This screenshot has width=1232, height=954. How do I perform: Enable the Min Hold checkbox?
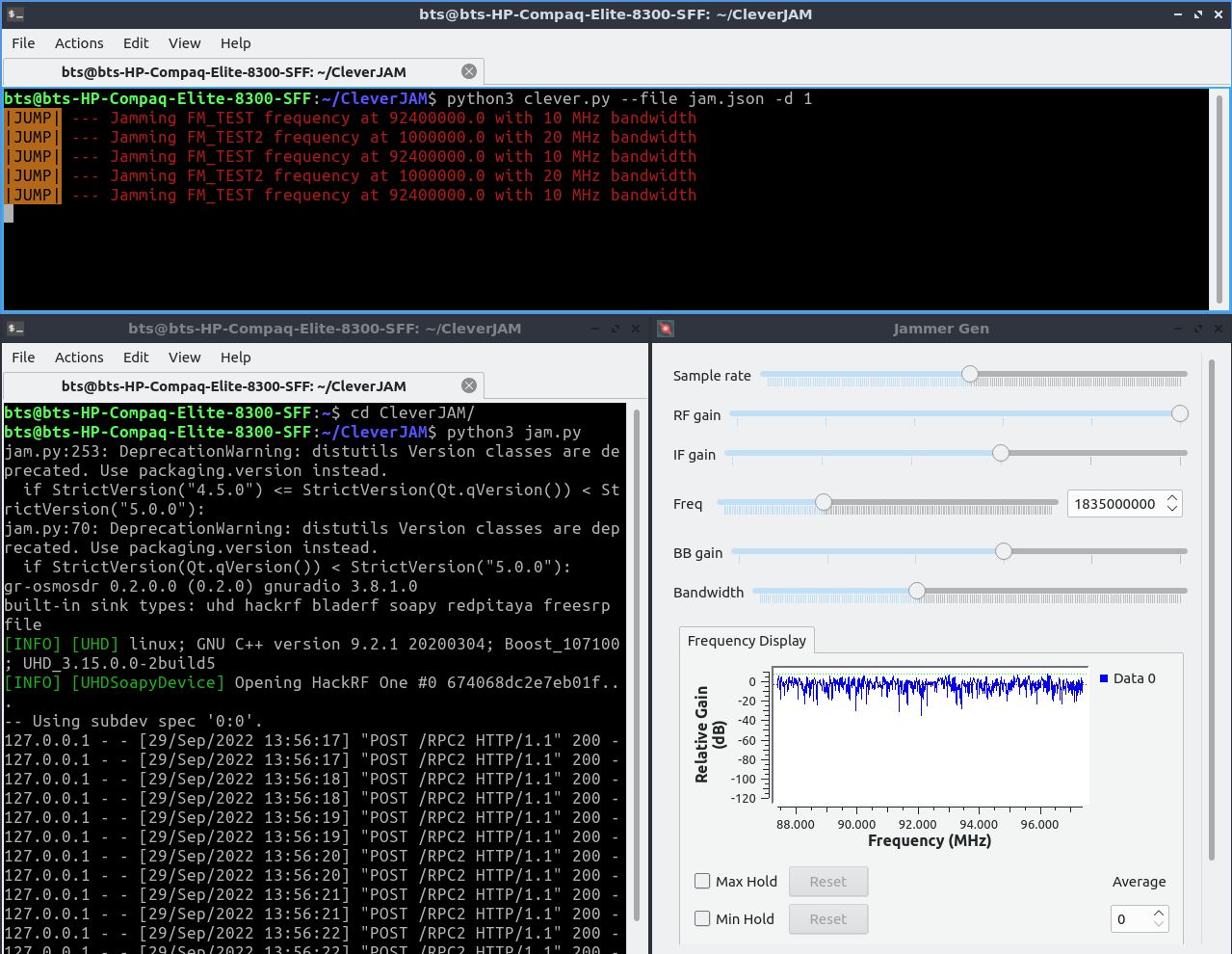(702, 918)
